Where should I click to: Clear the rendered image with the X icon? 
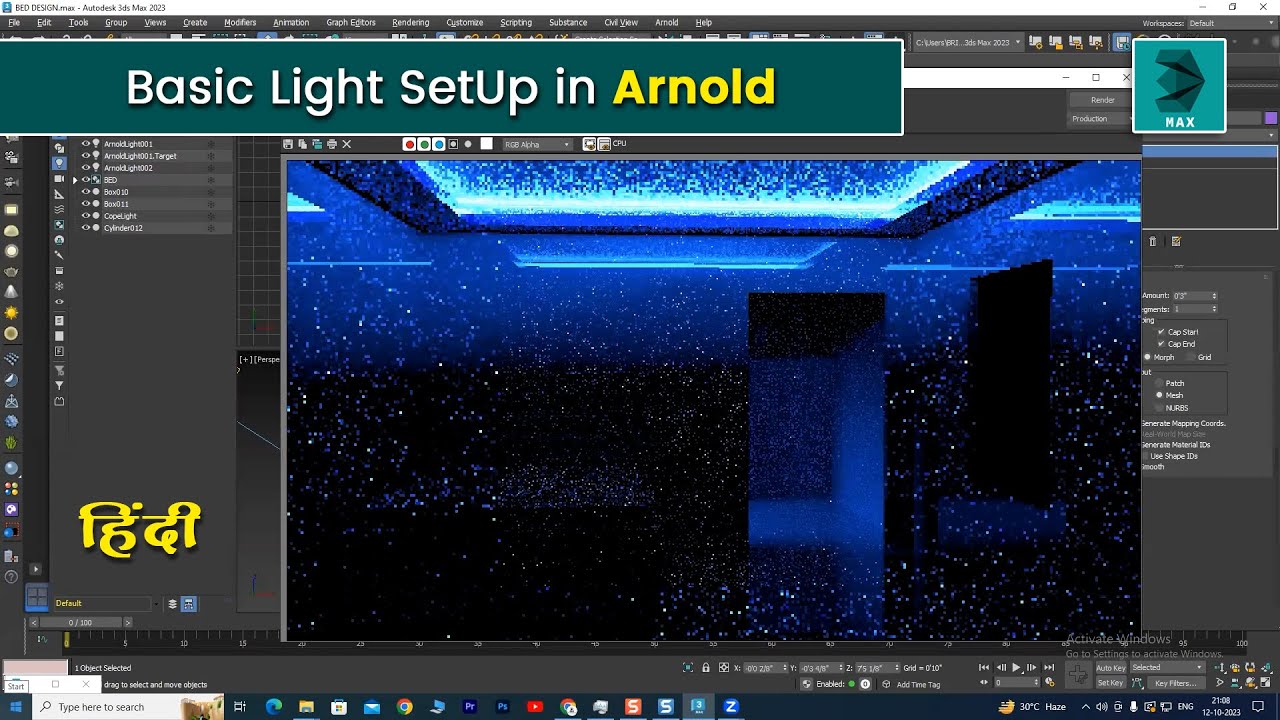pyautogui.click(x=347, y=144)
